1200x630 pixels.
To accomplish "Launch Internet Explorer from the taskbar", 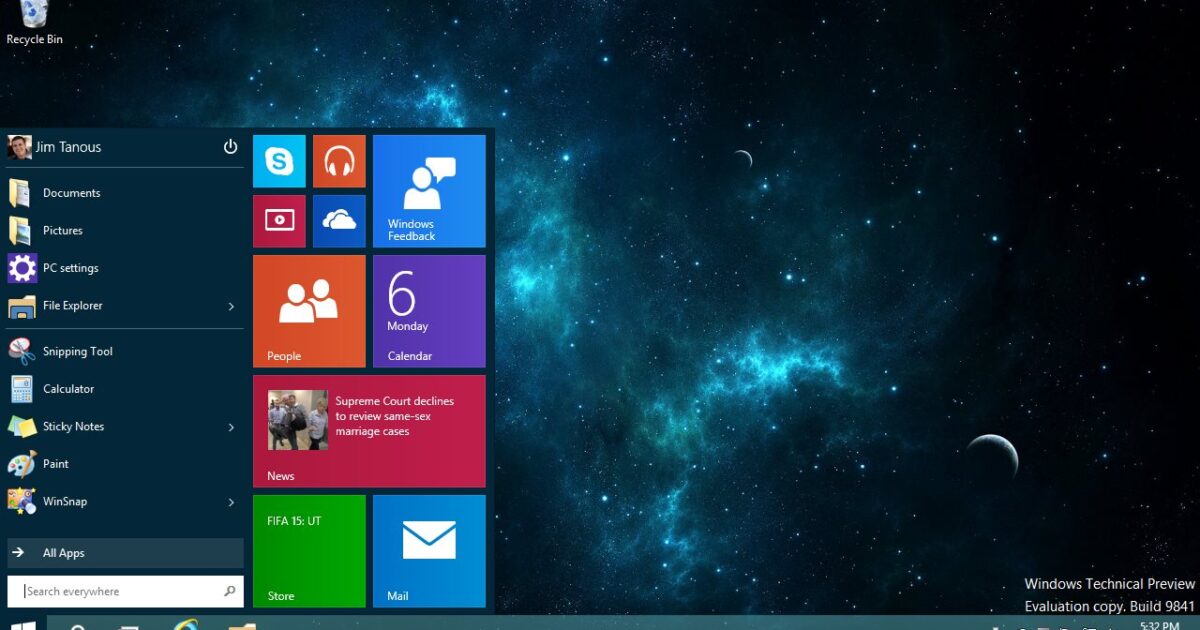I will tap(185, 624).
